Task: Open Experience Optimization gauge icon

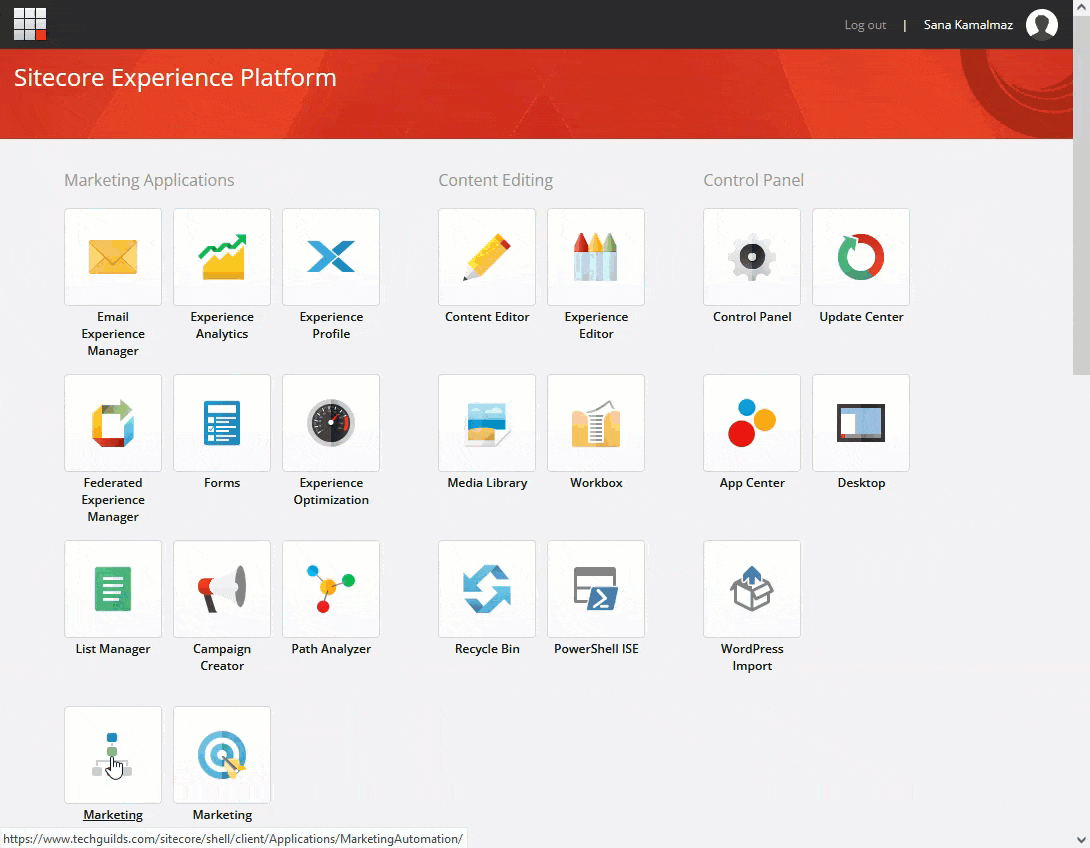Action: (x=331, y=423)
